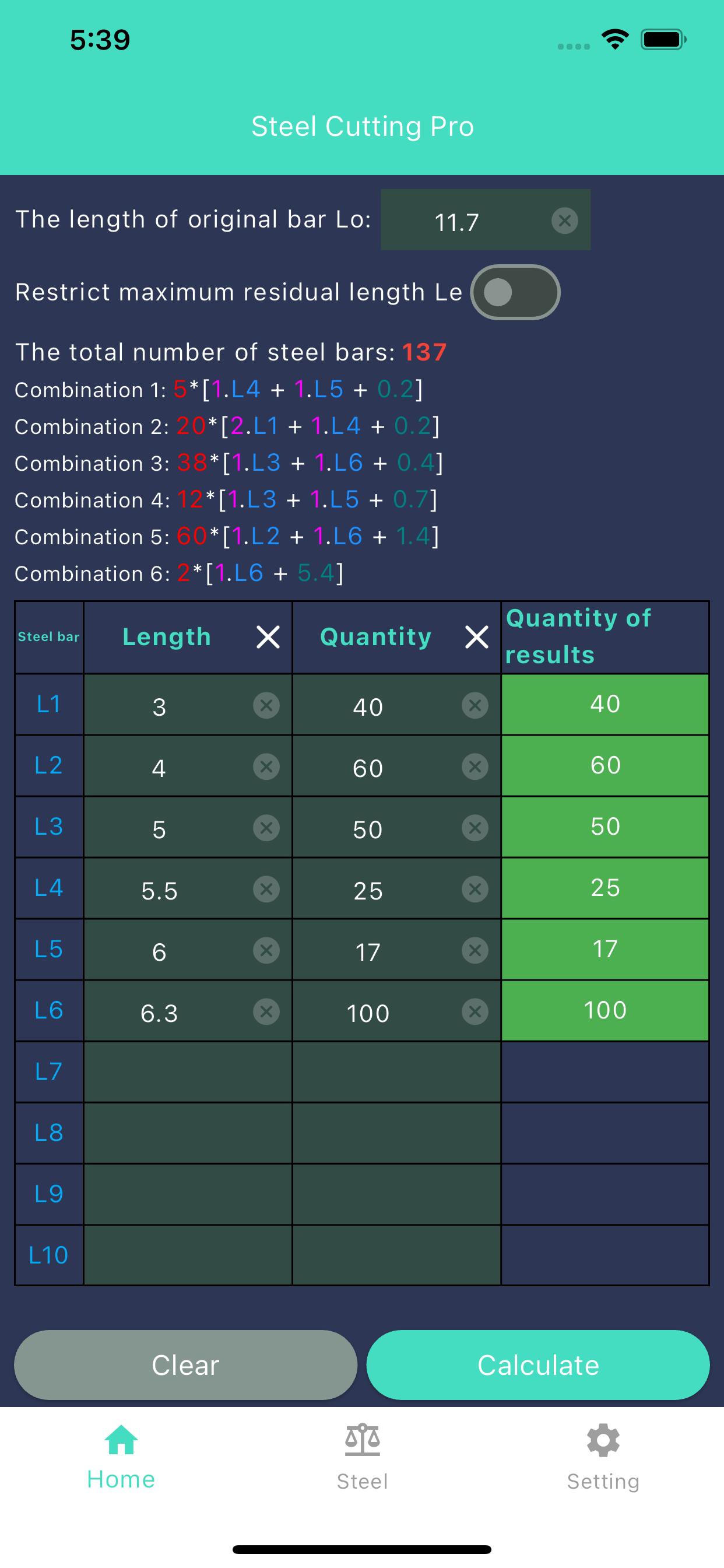
Task: Tap the total steel bars count 137
Action: 424,352
